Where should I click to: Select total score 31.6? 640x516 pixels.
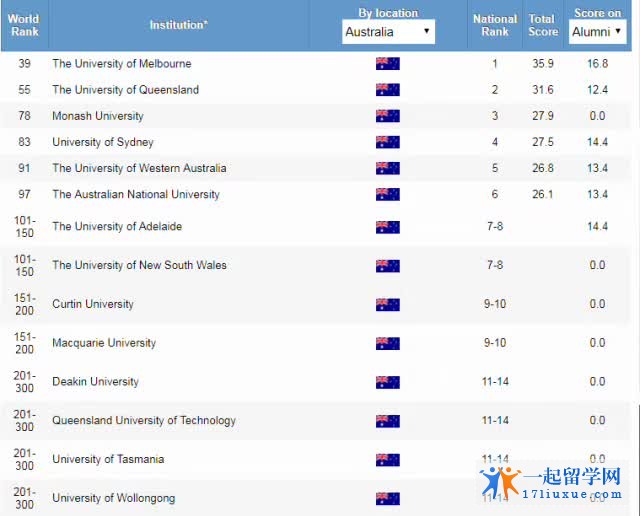[543, 90]
